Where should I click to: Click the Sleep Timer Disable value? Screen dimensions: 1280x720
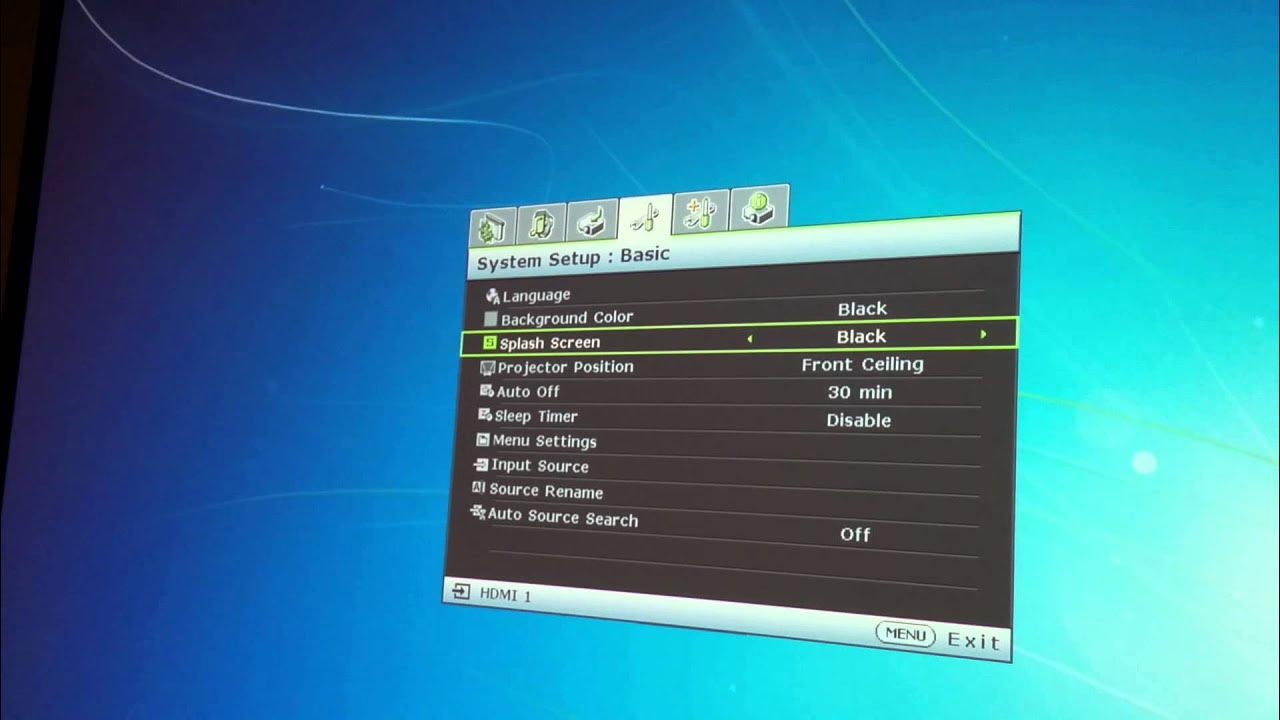pos(858,421)
